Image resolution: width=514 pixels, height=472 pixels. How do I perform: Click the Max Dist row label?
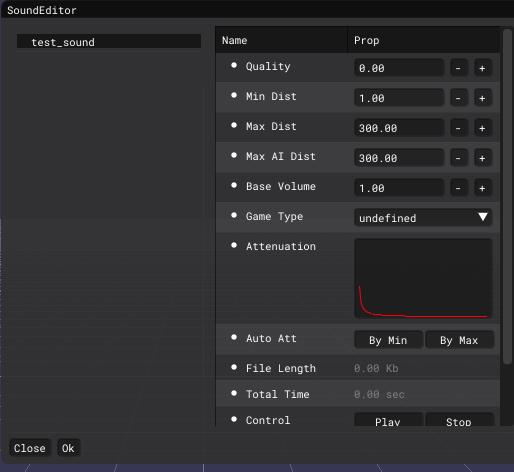tap(271, 126)
